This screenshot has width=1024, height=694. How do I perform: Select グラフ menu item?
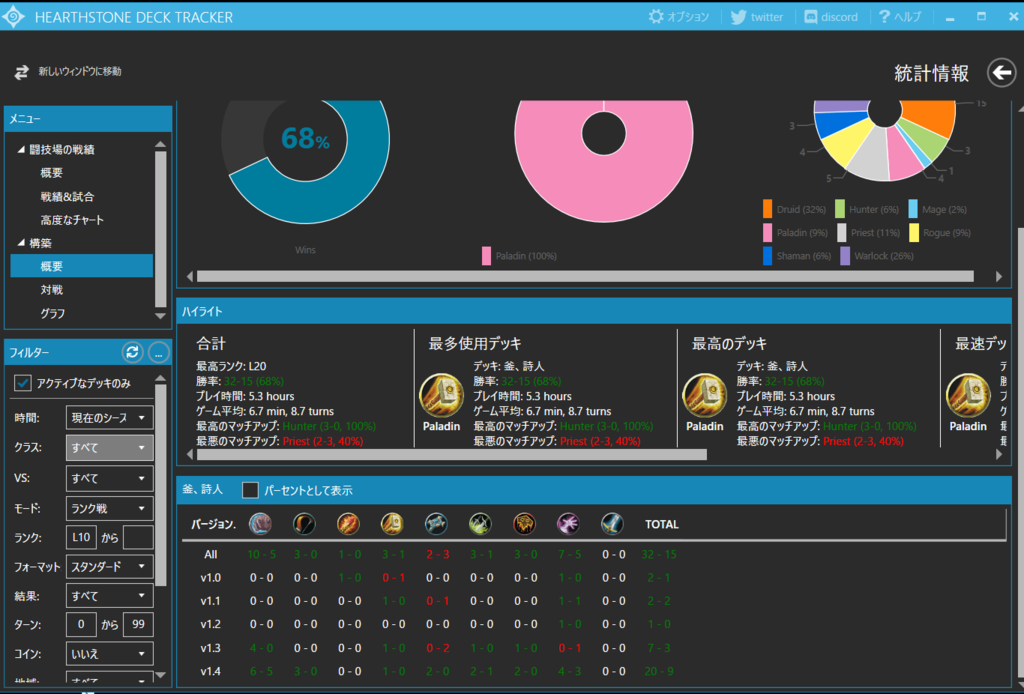[x=52, y=313]
